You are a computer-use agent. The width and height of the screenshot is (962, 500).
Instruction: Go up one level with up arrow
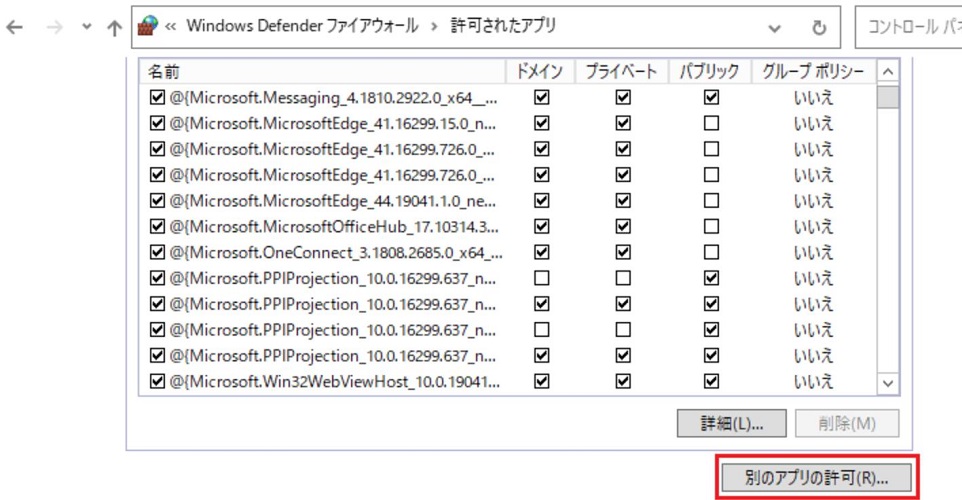(x=114, y=28)
